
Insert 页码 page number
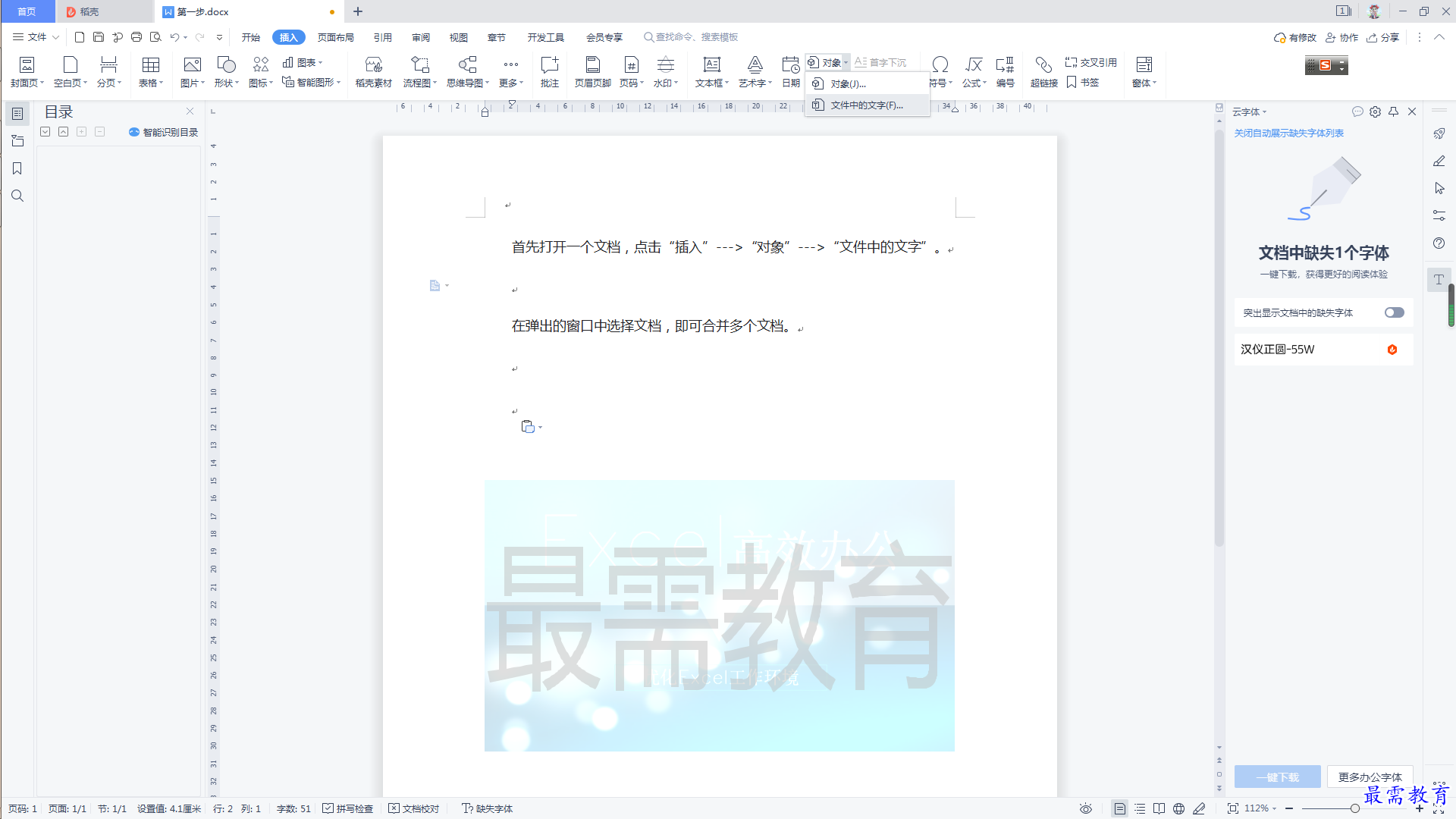pyautogui.click(x=631, y=72)
